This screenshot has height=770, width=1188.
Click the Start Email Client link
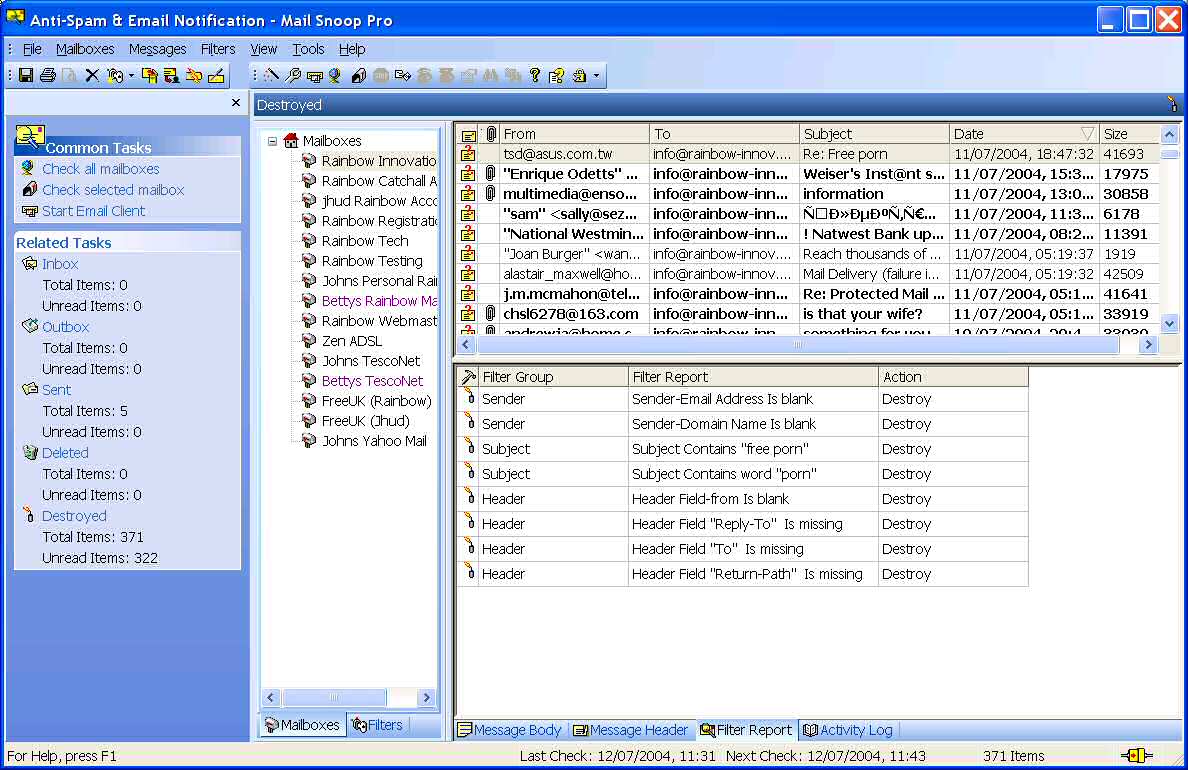pos(93,211)
